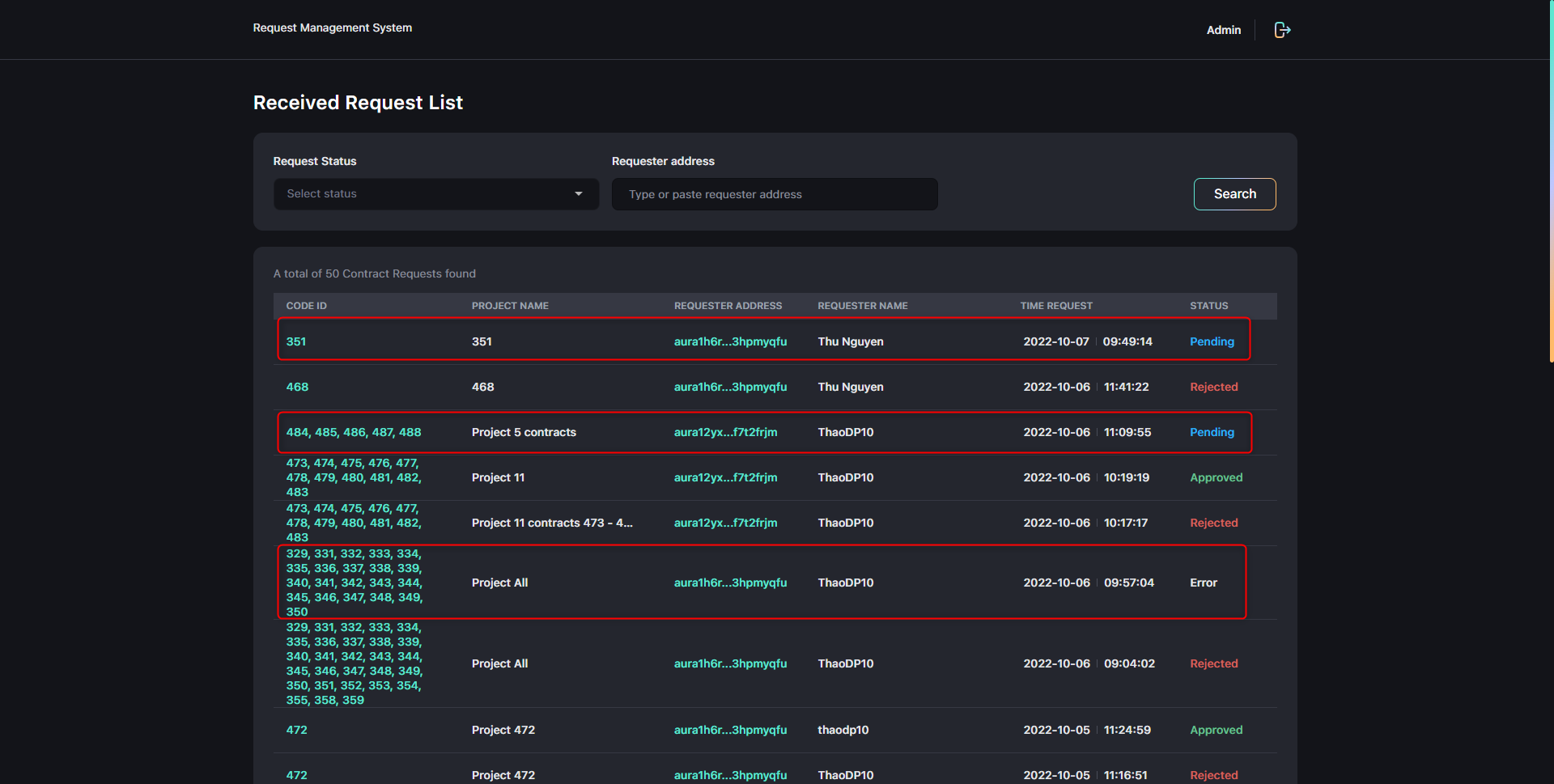
Task: Open code ID 468 link
Action: point(297,387)
